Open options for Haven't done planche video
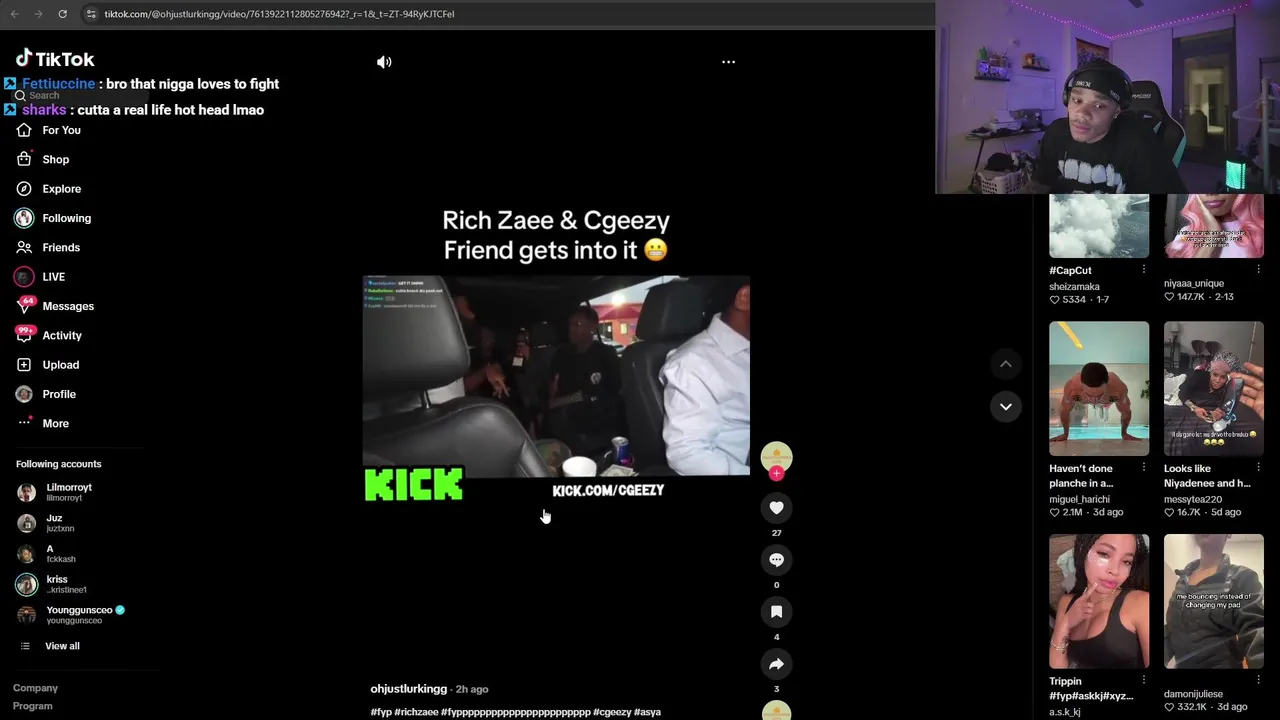The width and height of the screenshot is (1280, 720). (x=1144, y=468)
